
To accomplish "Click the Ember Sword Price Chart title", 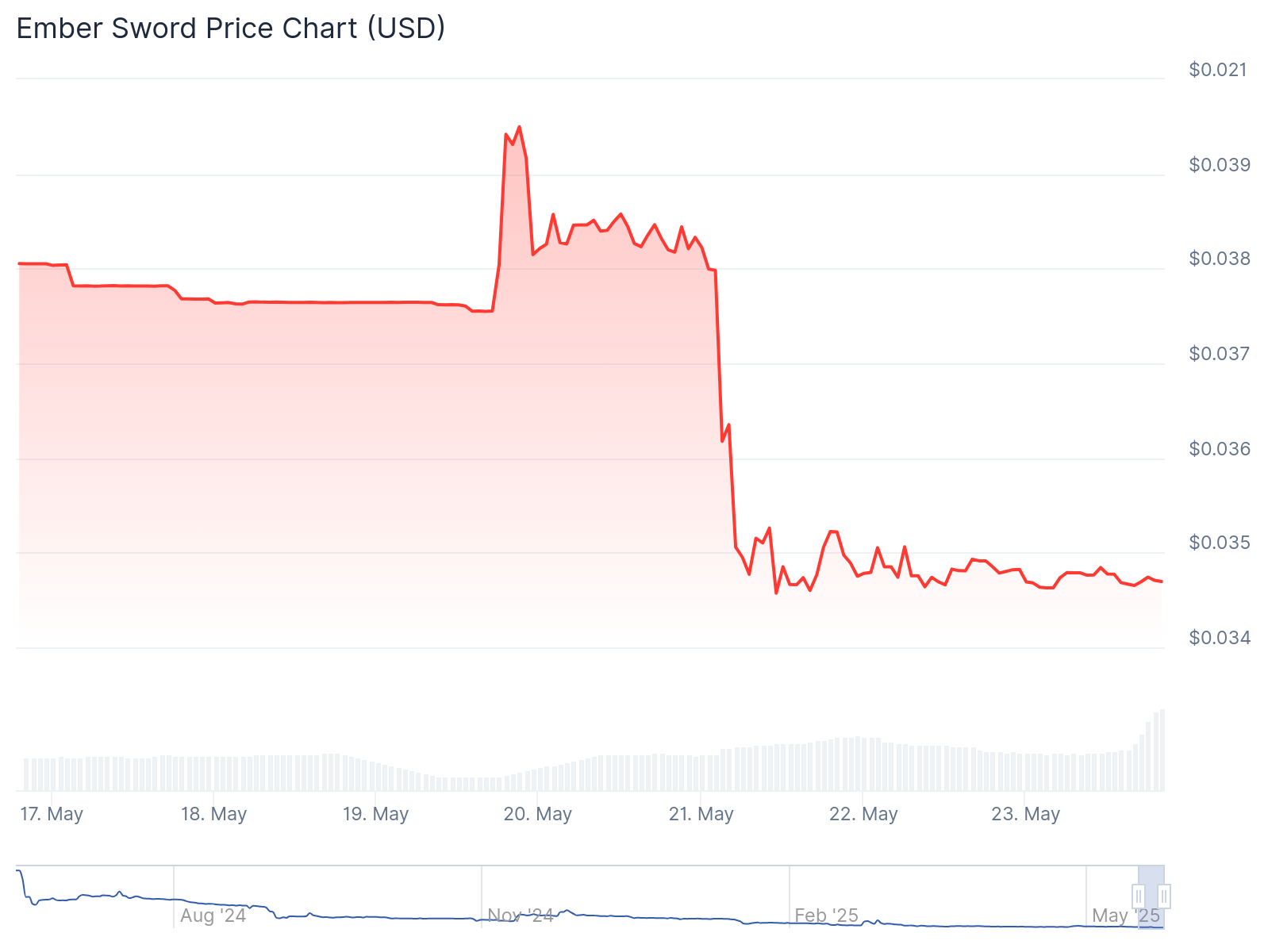I will [x=231, y=29].
